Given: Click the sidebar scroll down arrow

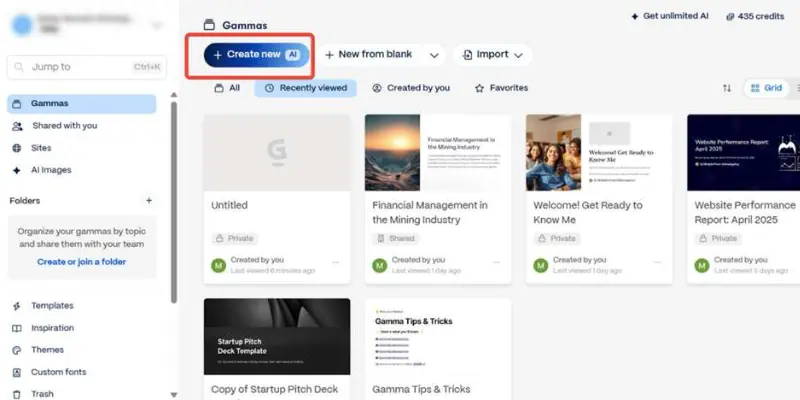Looking at the screenshot, I should point(174,394).
